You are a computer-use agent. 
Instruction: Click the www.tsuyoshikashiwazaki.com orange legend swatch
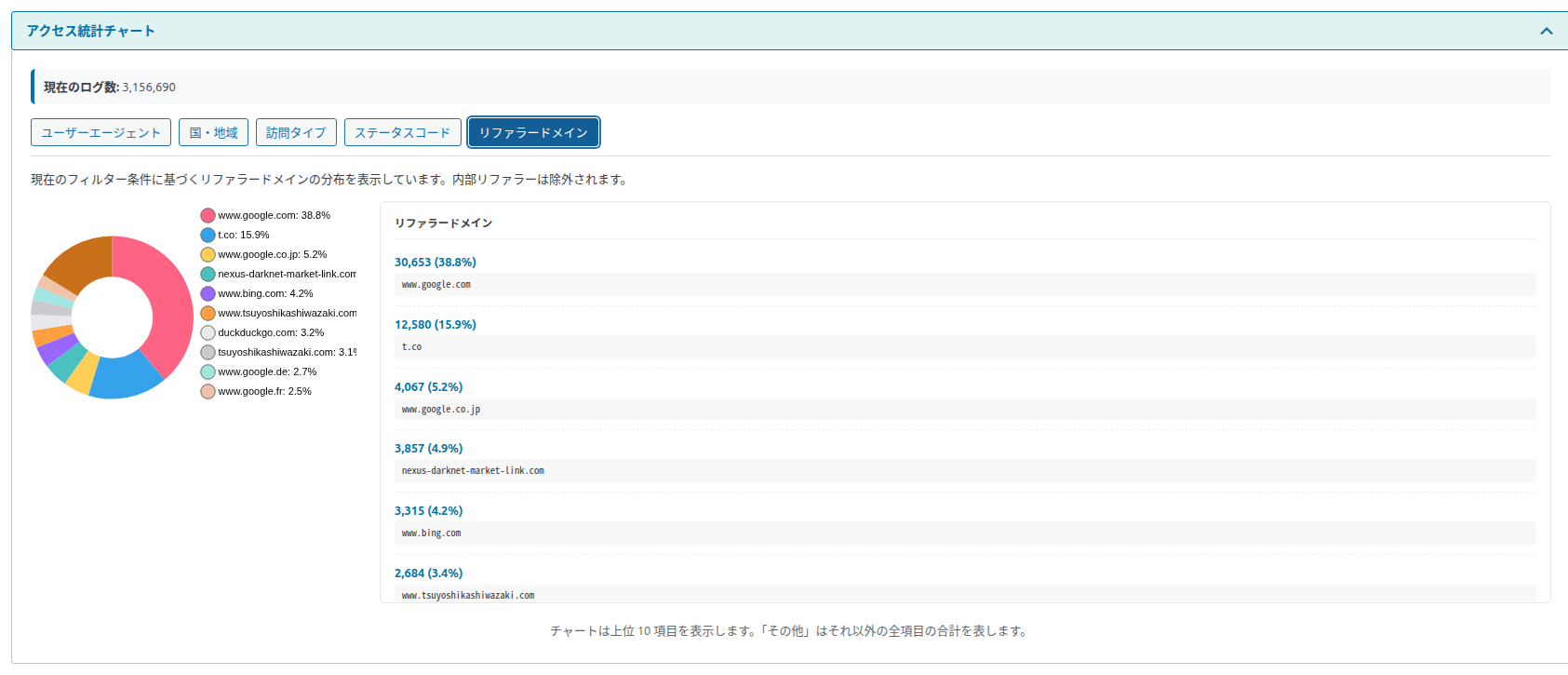[x=208, y=313]
